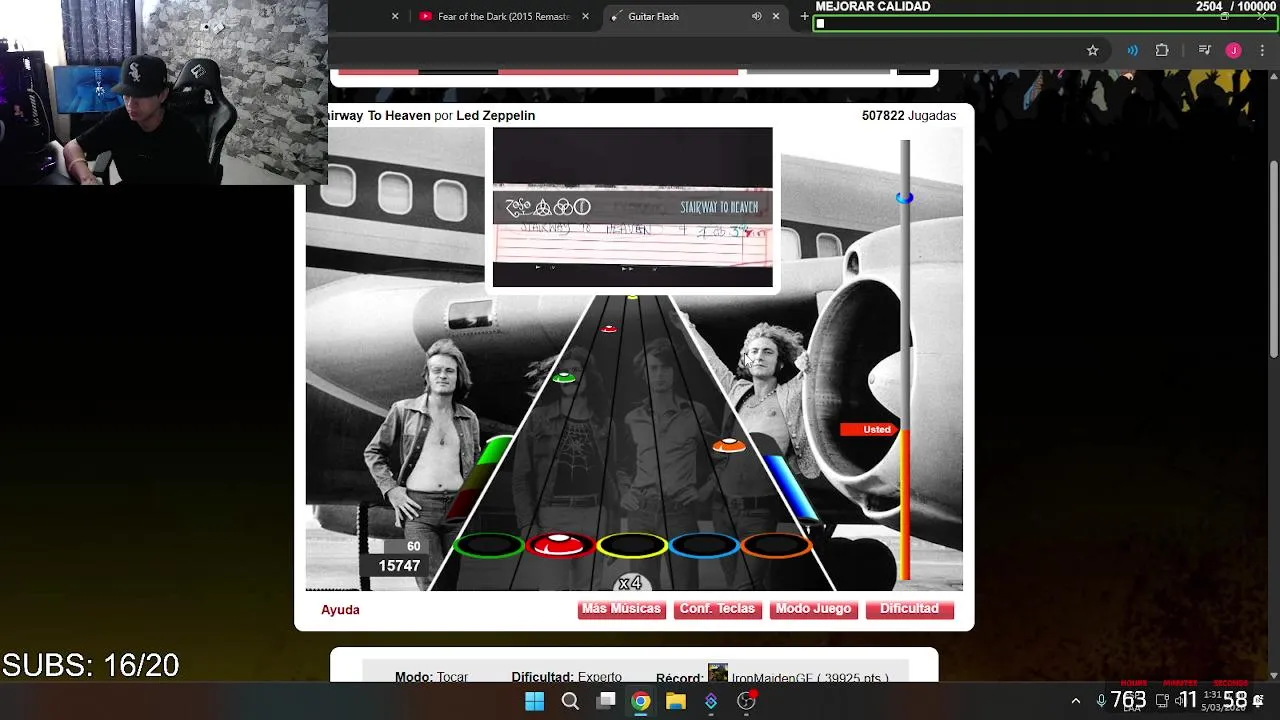Click the browser page vertical scrollbar
Viewport: 1280px width, 720px height.
(1274, 257)
